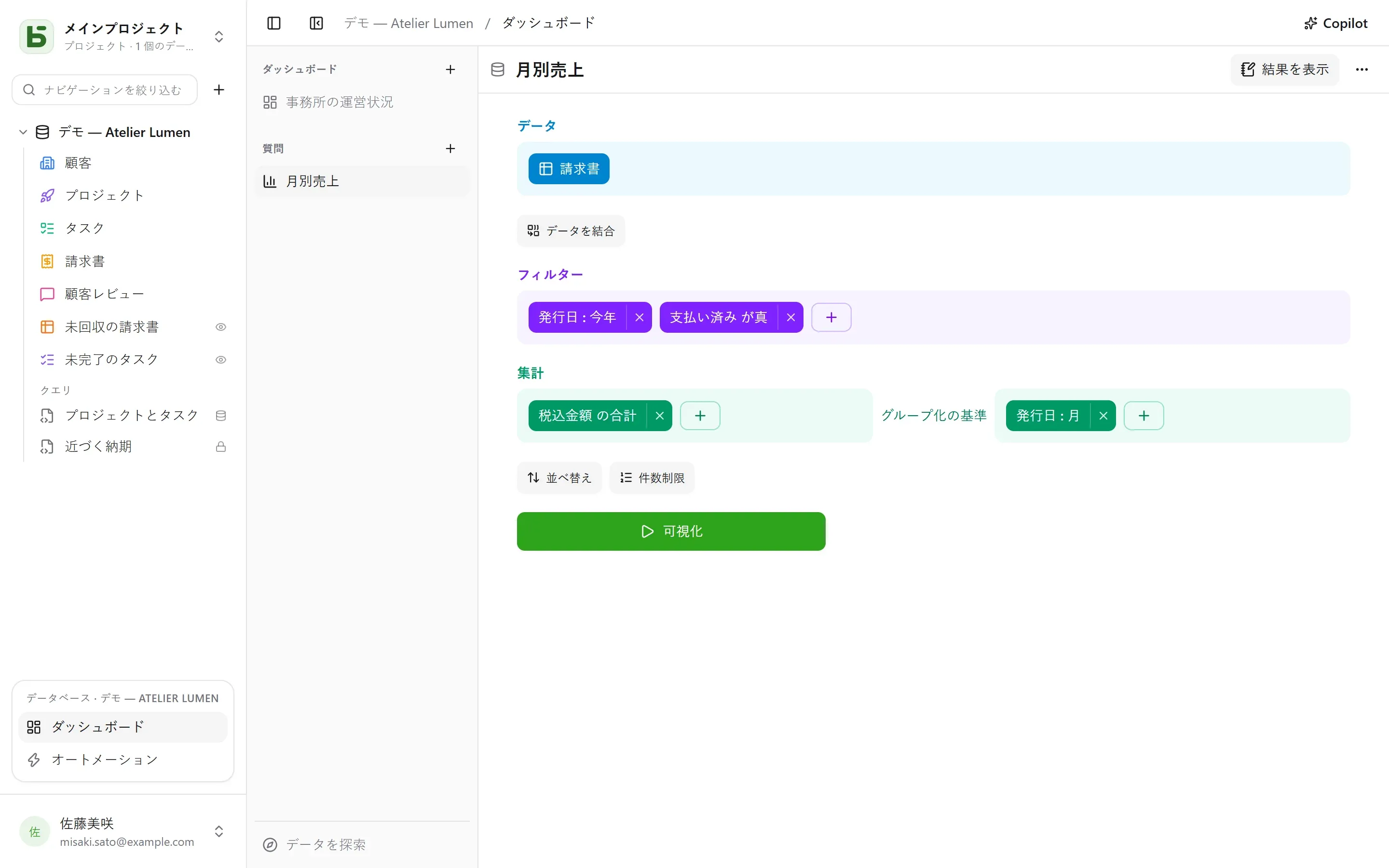Click the database icon beside 月別売上 title

coord(498,69)
